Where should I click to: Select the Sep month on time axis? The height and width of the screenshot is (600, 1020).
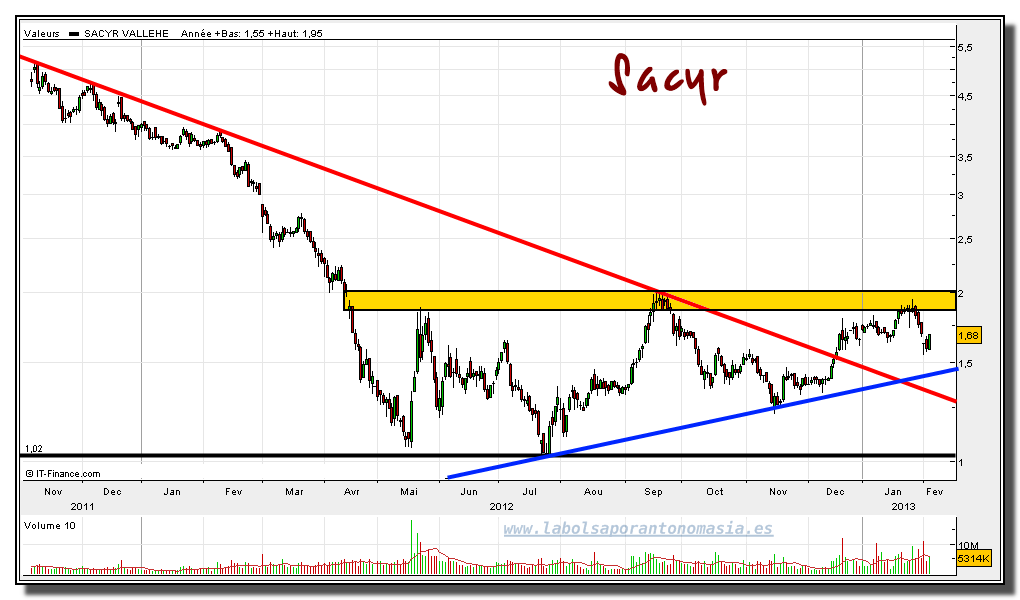point(652,492)
